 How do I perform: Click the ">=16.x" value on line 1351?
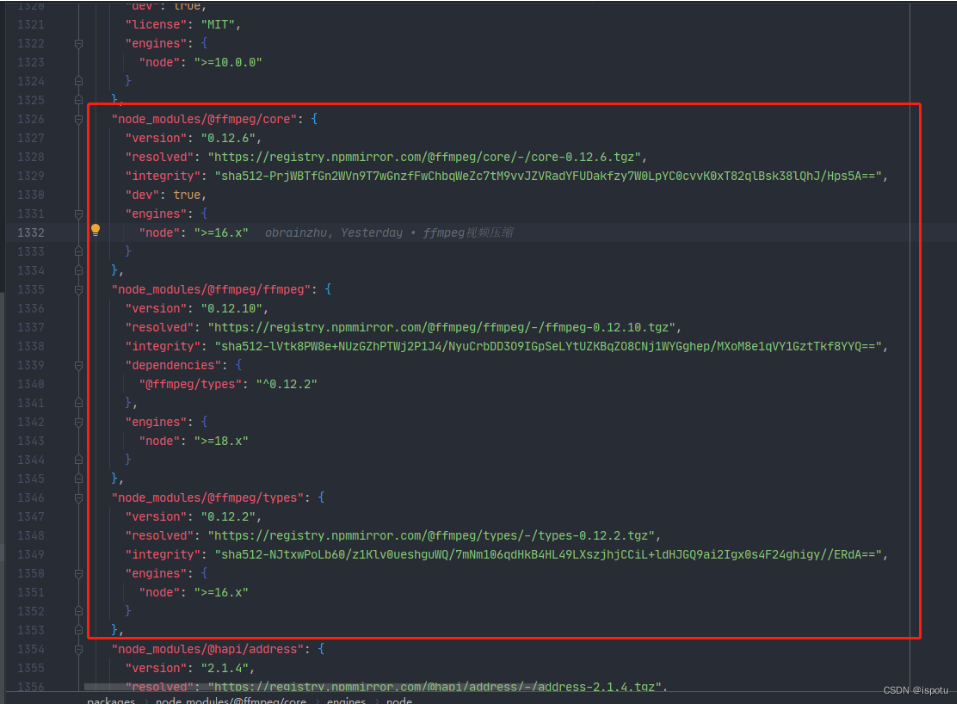(221, 592)
